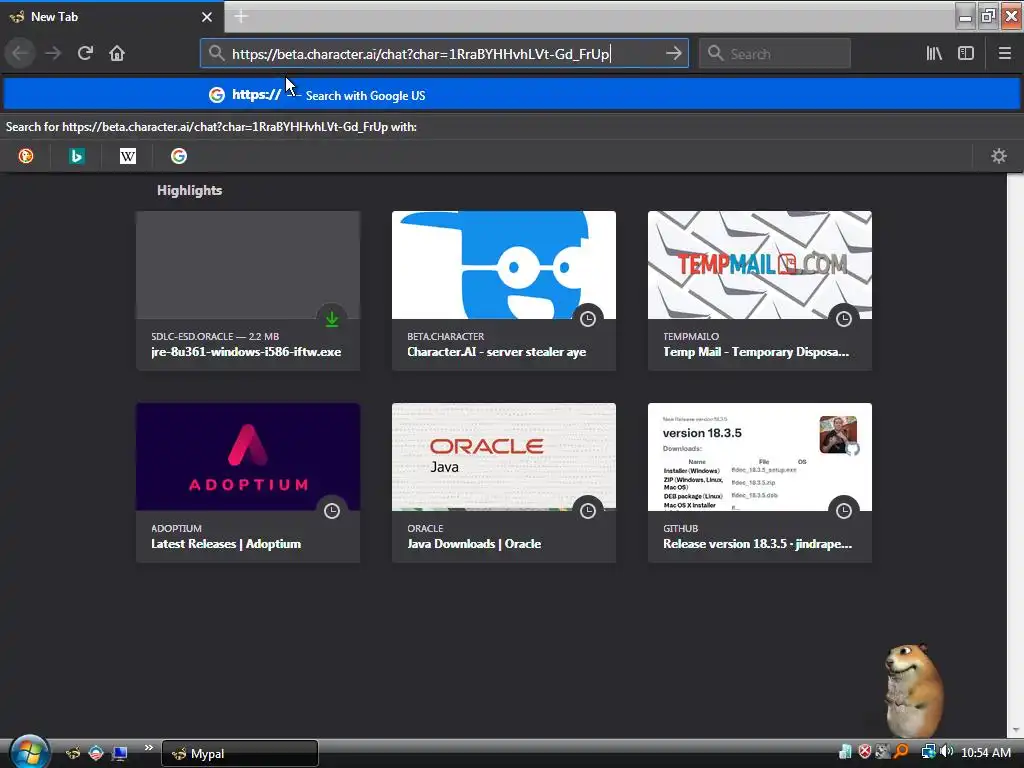Image resolution: width=1024 pixels, height=768 pixels.
Task: Click the Show Desktop quick launch icon
Action: 120,754
